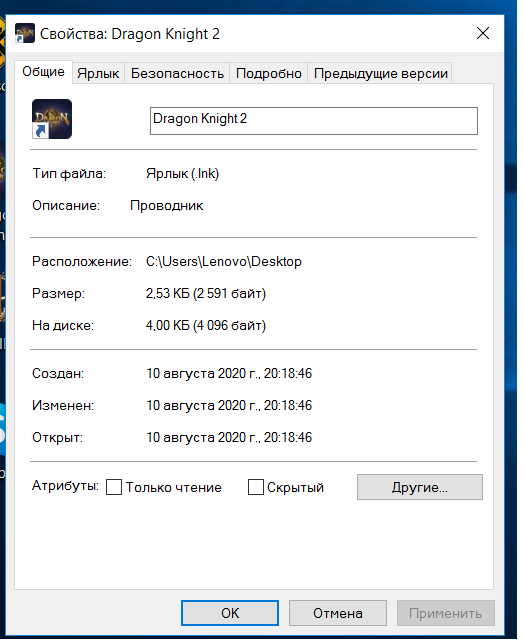This screenshot has width=524, height=643.
Task: Select the Подробно tab
Action: 271,74
